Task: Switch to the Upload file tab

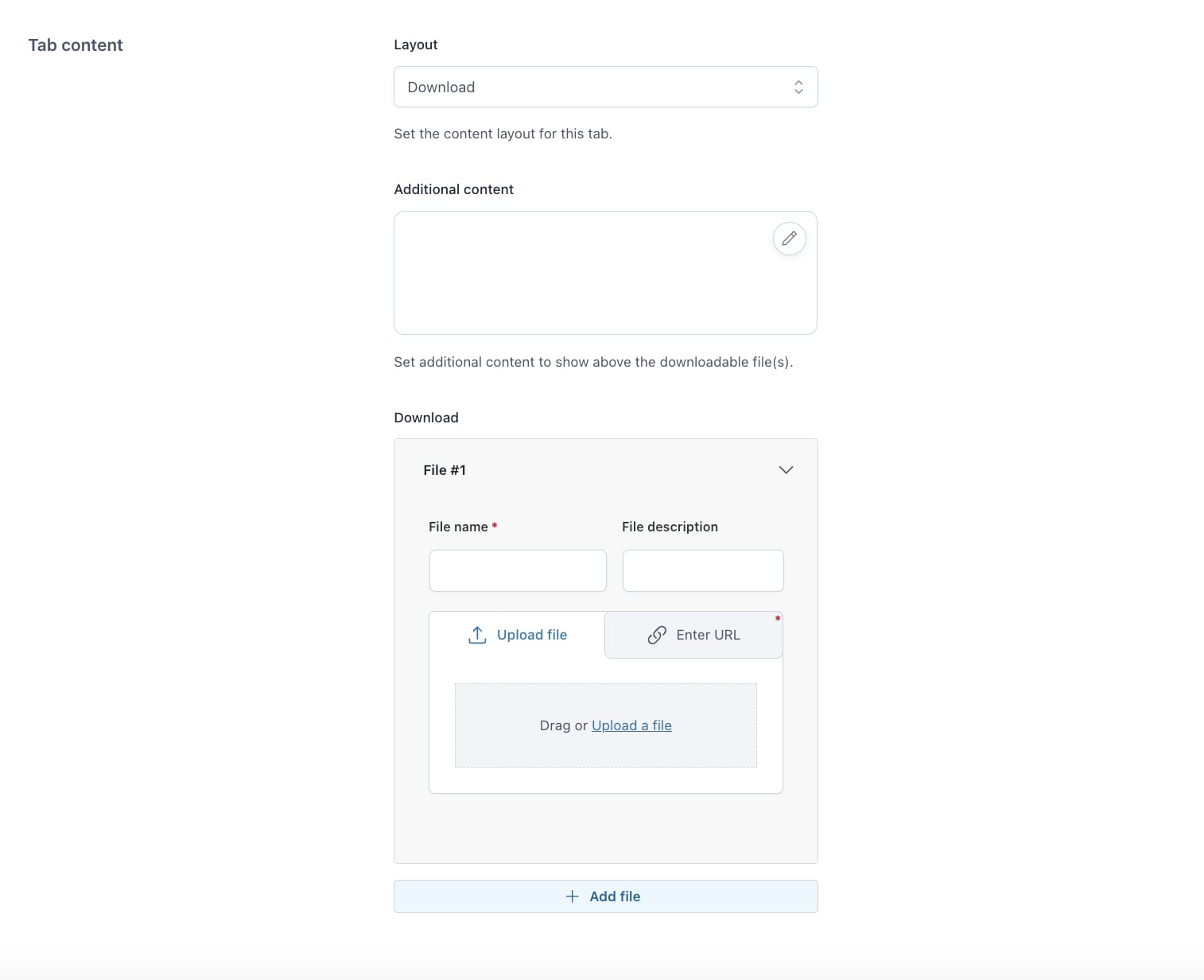Action: click(x=518, y=635)
